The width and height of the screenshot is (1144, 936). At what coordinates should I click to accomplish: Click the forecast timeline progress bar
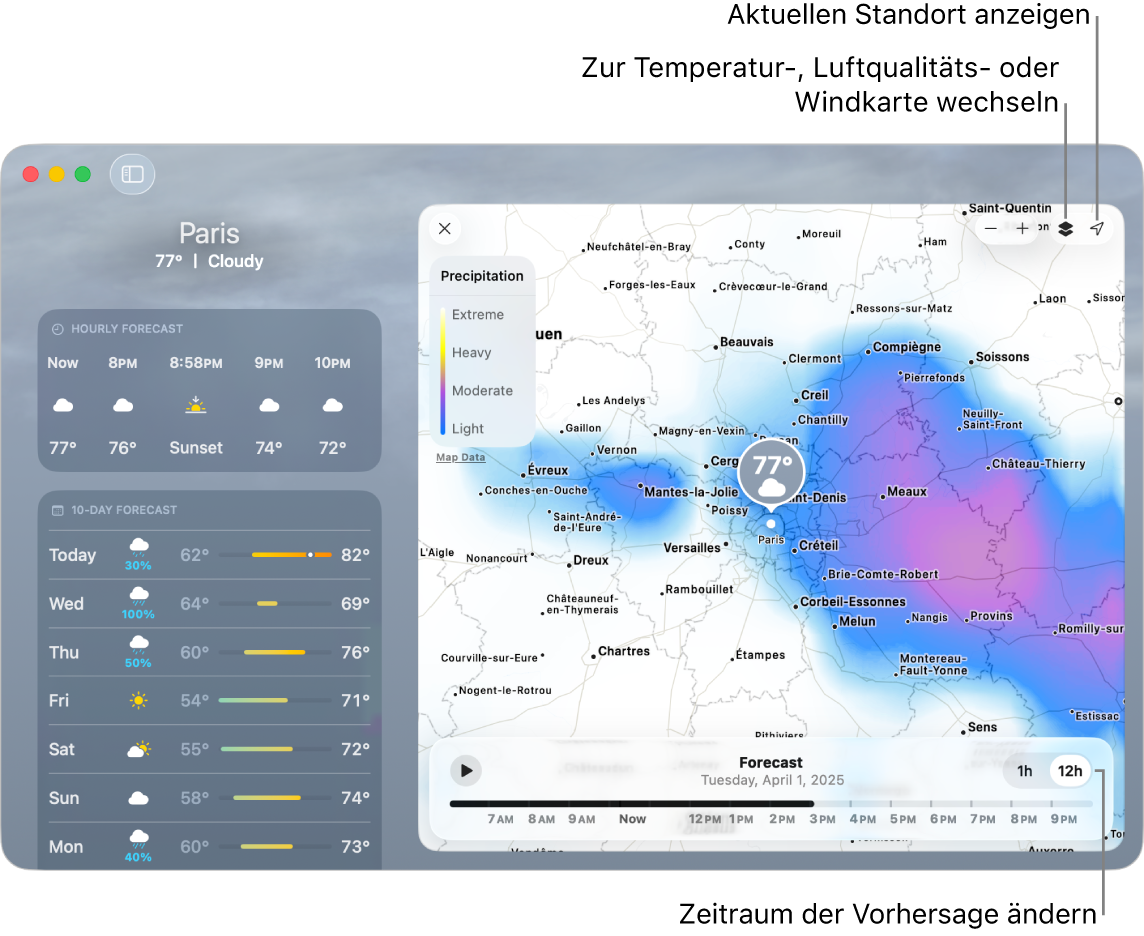tap(630, 803)
